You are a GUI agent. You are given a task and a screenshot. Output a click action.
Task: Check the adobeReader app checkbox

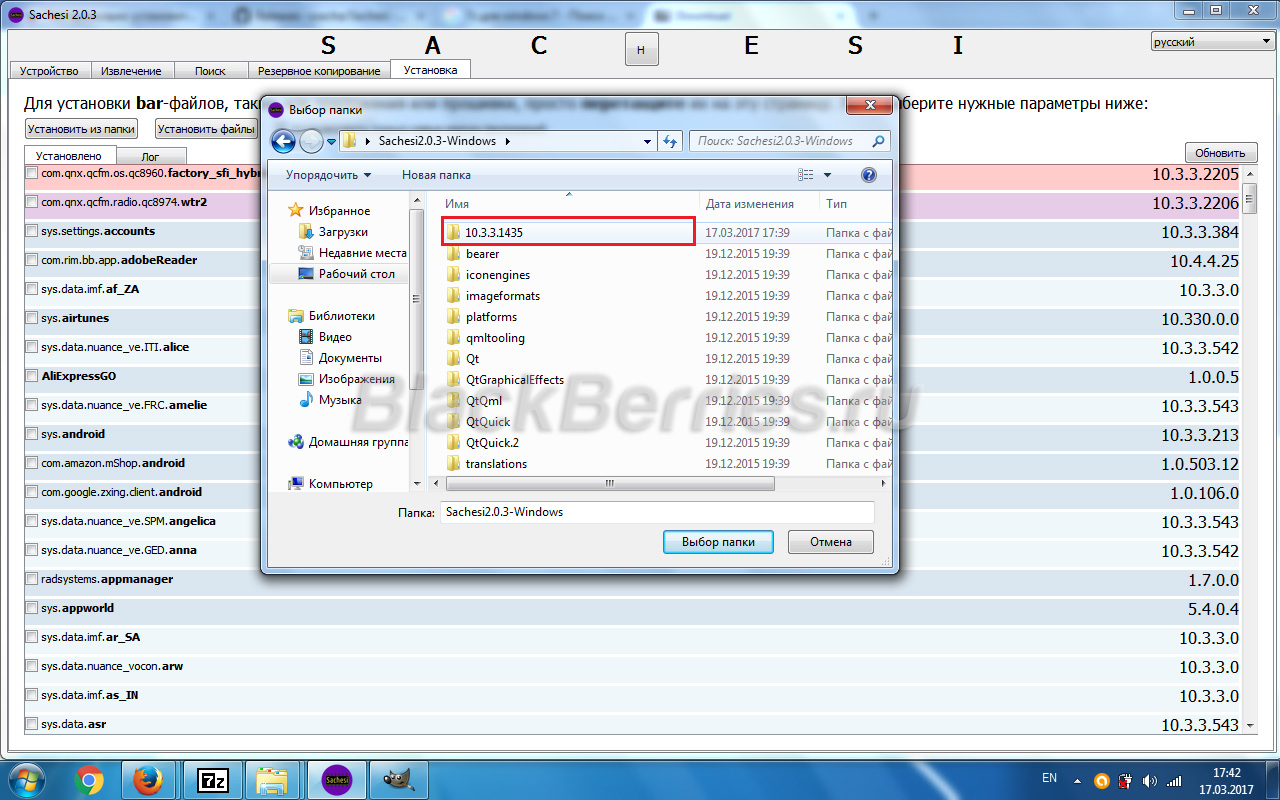(32, 260)
